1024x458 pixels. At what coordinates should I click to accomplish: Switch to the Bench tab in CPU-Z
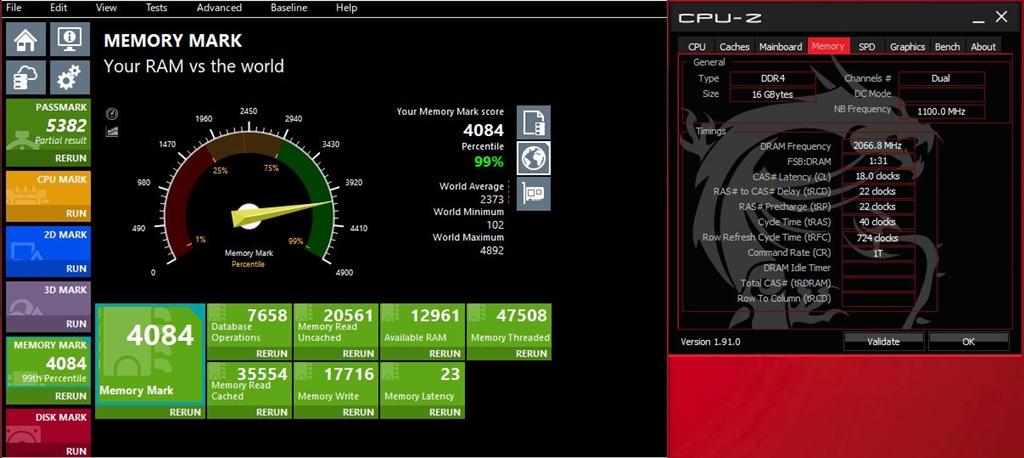(x=947, y=46)
